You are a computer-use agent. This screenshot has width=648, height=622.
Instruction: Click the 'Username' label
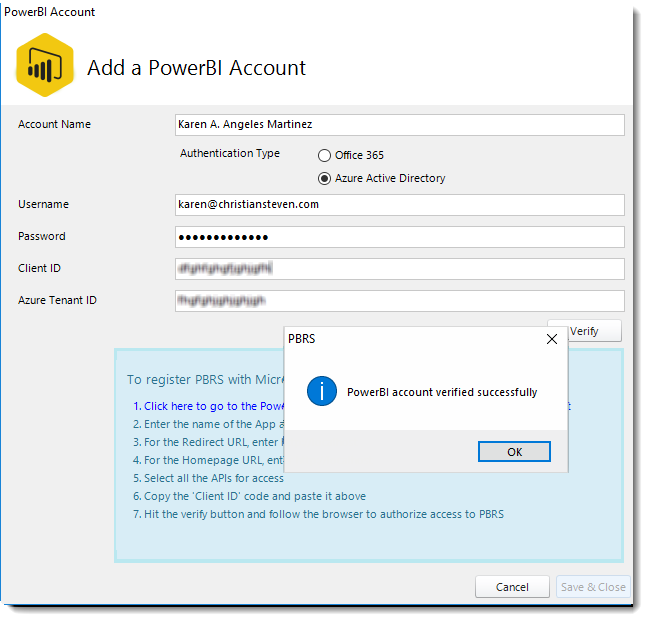coord(43,204)
